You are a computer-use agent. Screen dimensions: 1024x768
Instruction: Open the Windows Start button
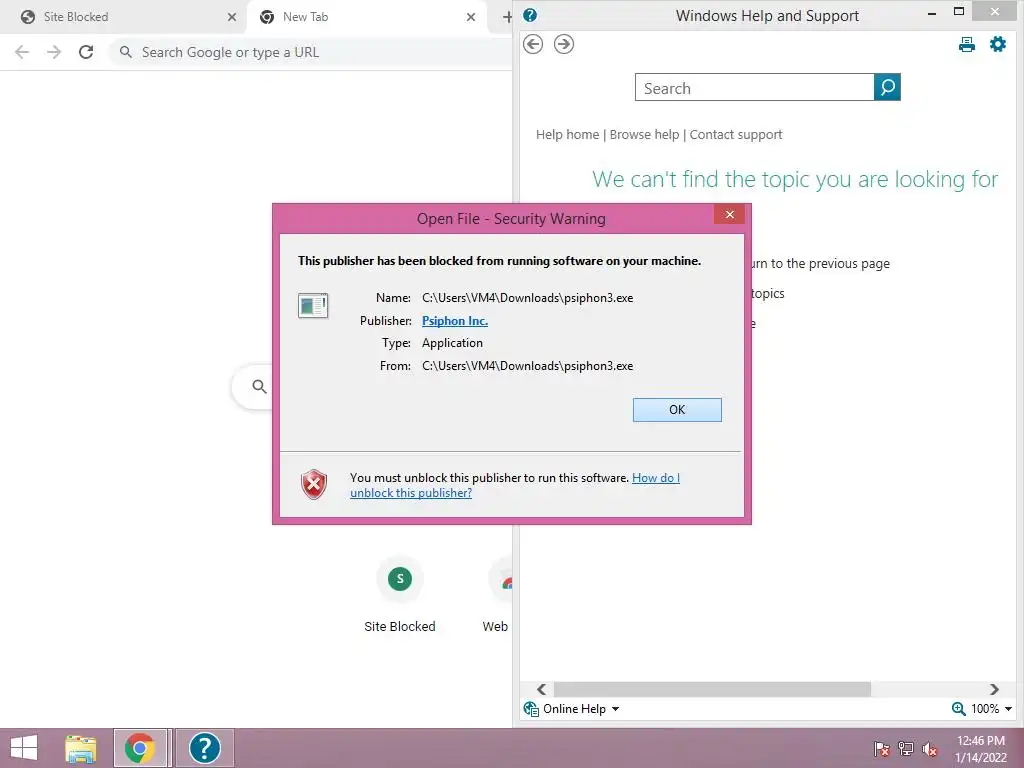[x=24, y=748]
